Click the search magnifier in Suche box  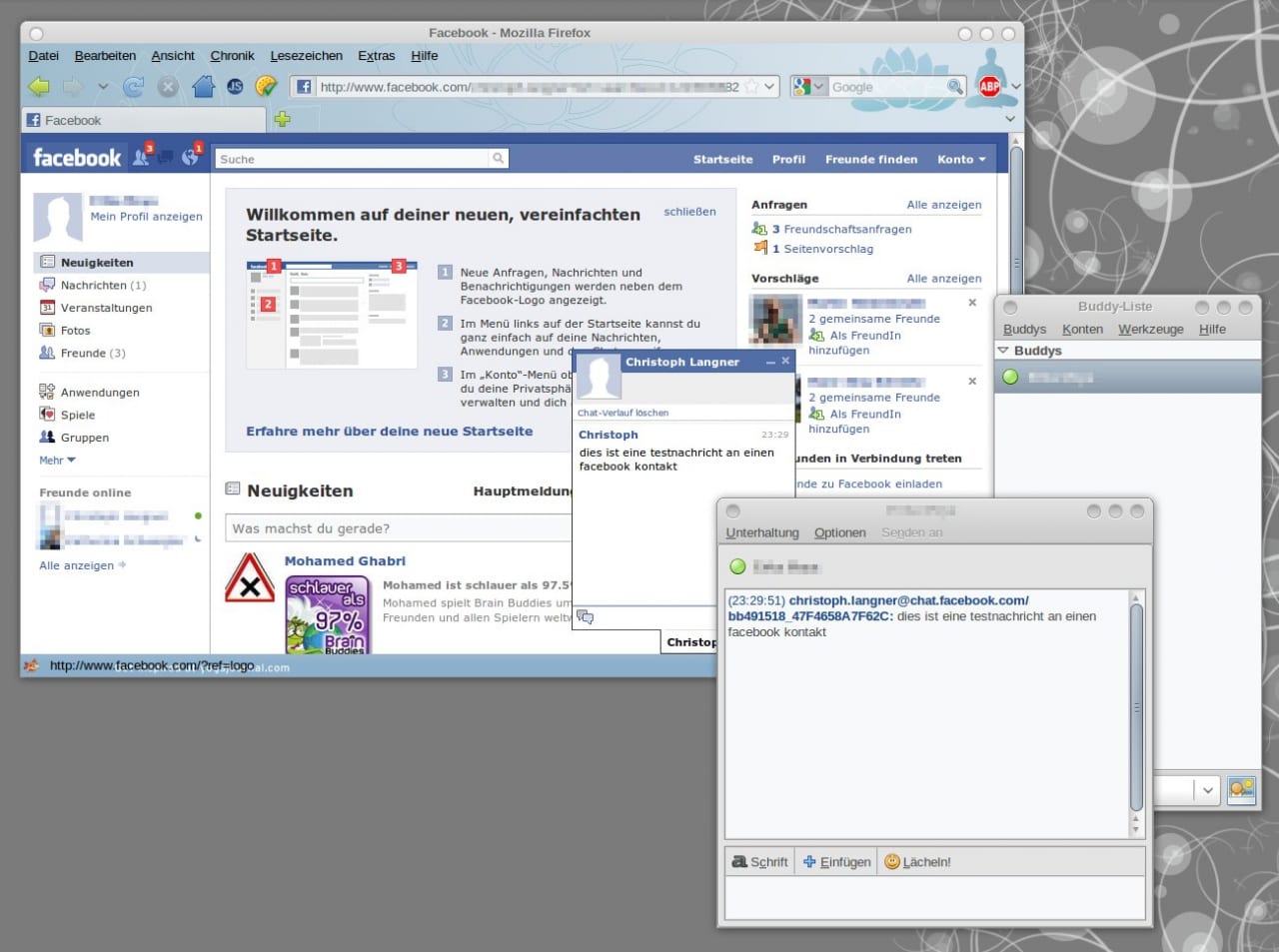click(x=498, y=158)
